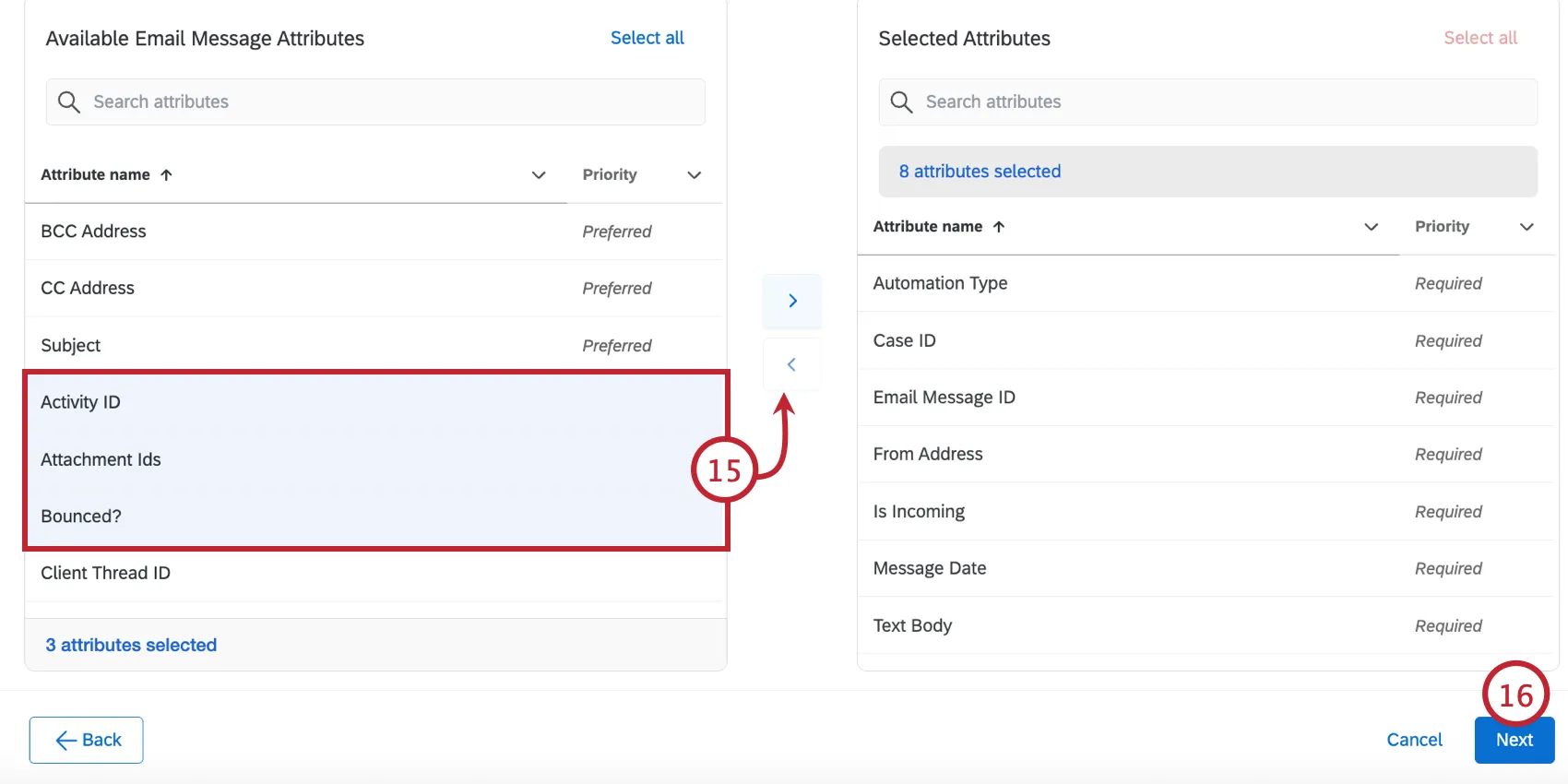Click magnifier icon in available attributes search

[69, 101]
